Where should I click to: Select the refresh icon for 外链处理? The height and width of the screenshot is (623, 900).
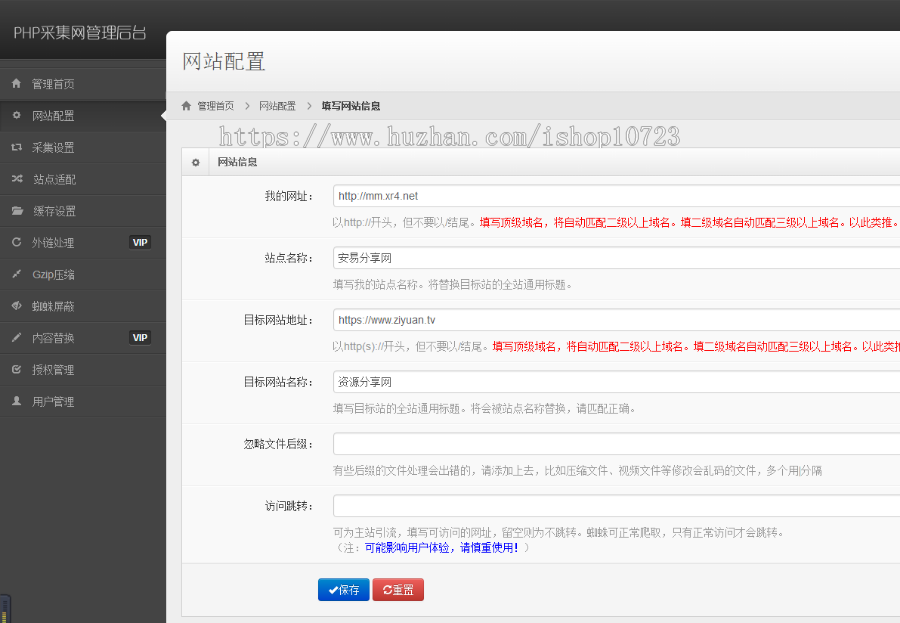tap(17, 242)
